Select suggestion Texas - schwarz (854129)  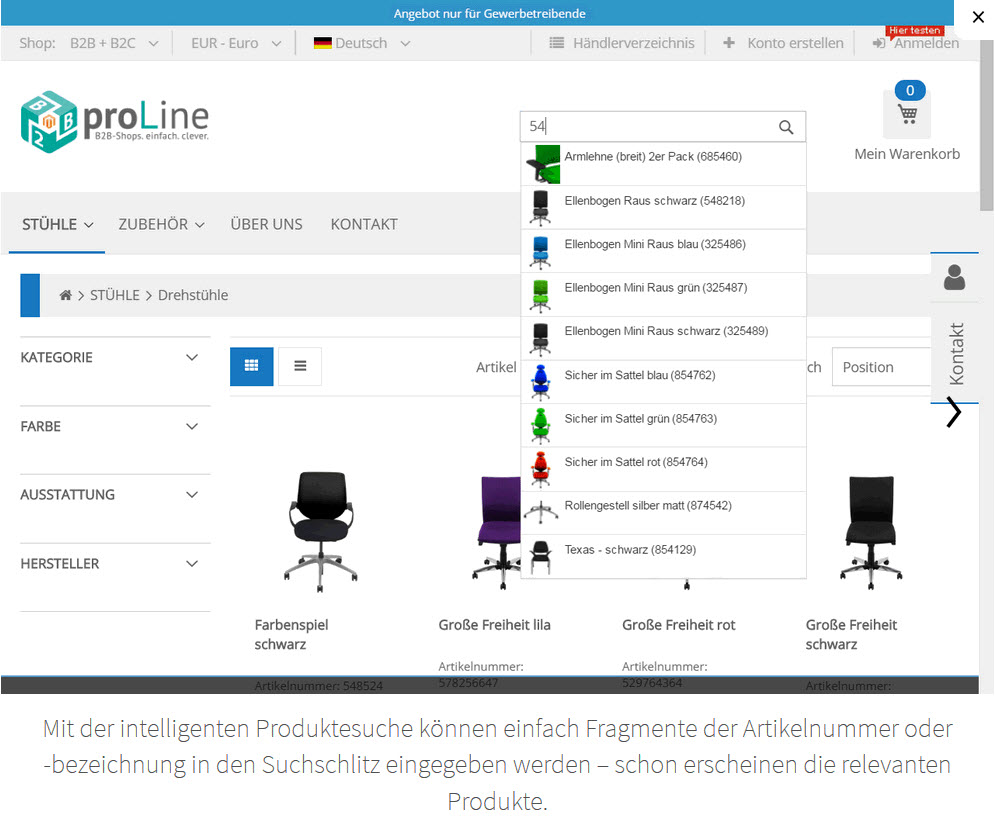[663, 556]
